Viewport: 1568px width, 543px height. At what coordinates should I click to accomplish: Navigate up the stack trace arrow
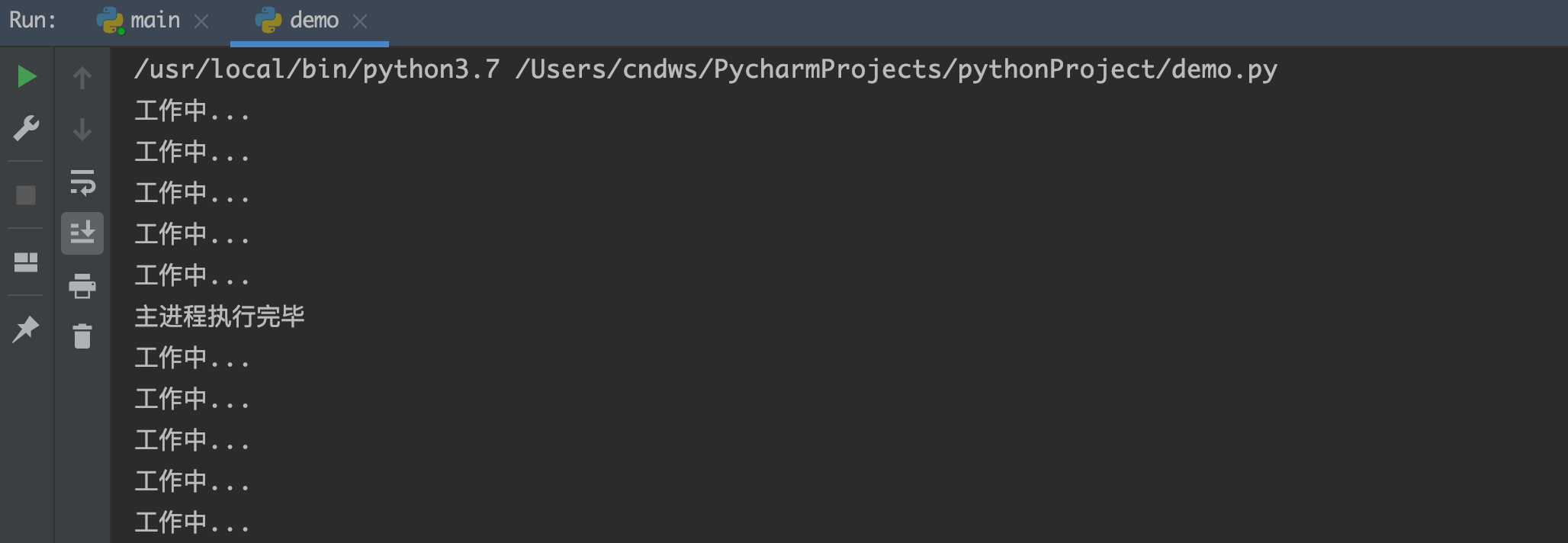(x=82, y=78)
